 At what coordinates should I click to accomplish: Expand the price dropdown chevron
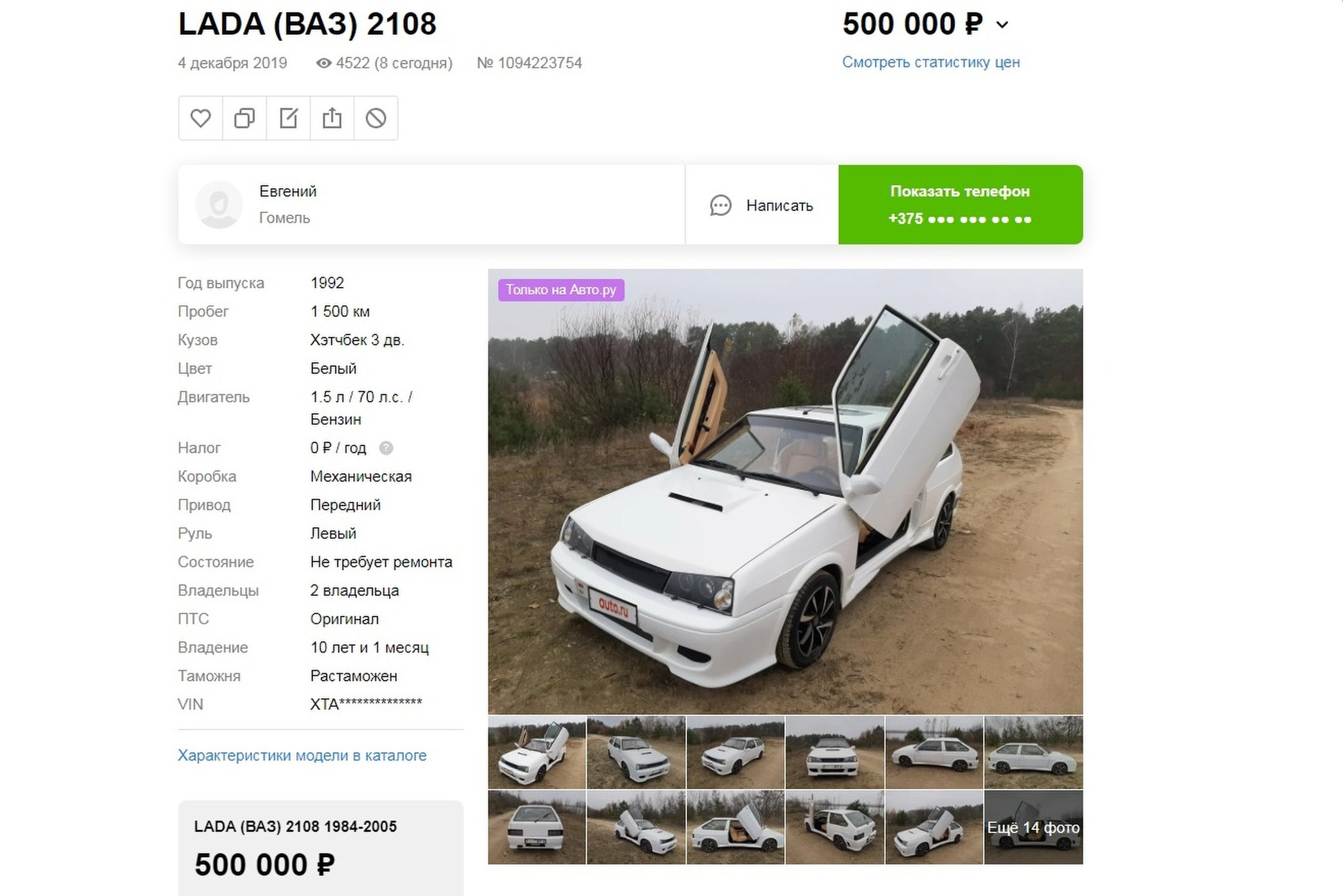coord(1002,25)
